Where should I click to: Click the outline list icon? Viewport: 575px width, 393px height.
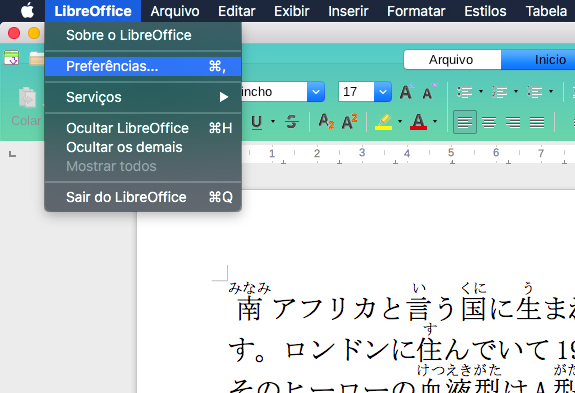[x=534, y=92]
